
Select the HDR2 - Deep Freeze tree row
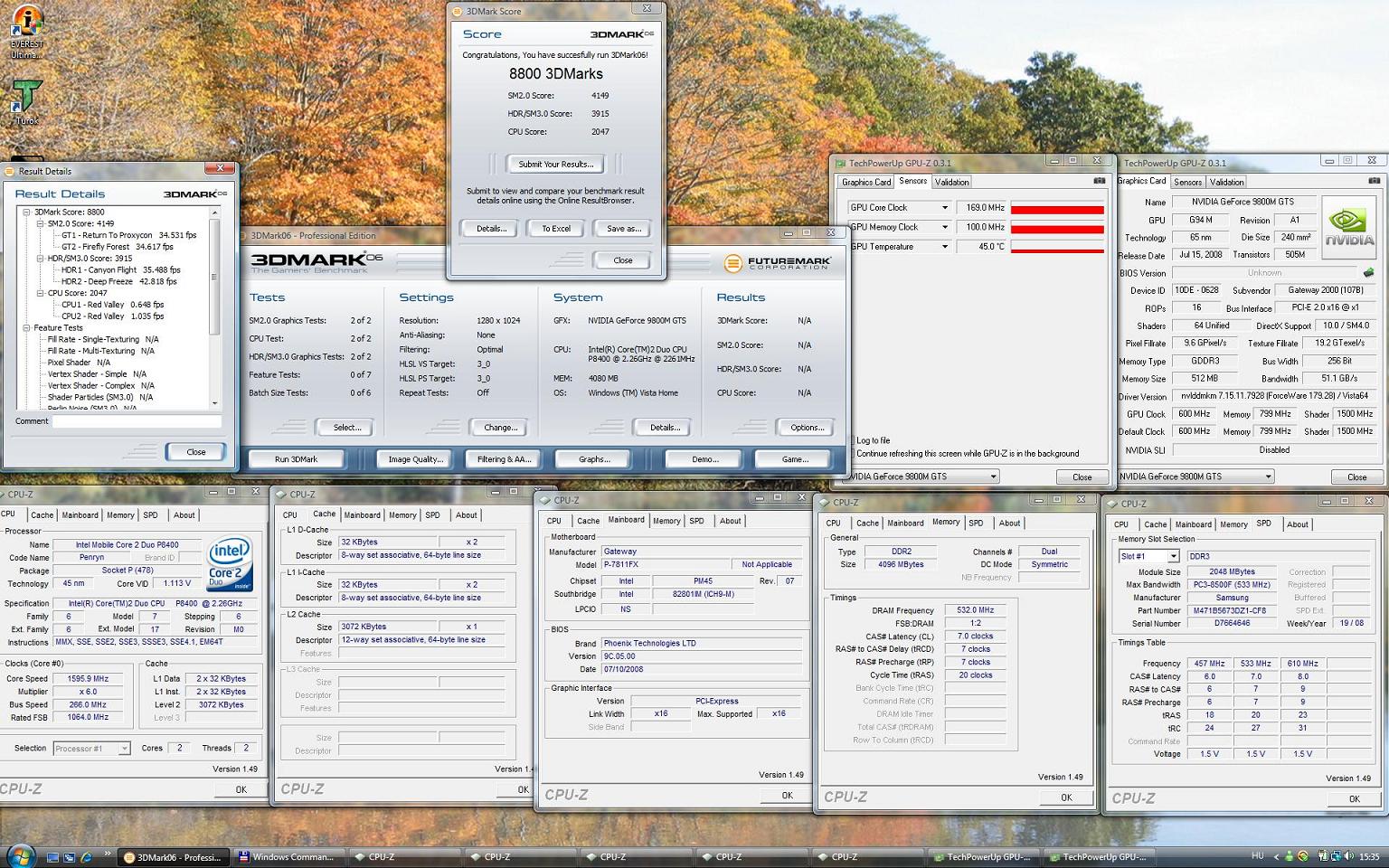click(118, 281)
